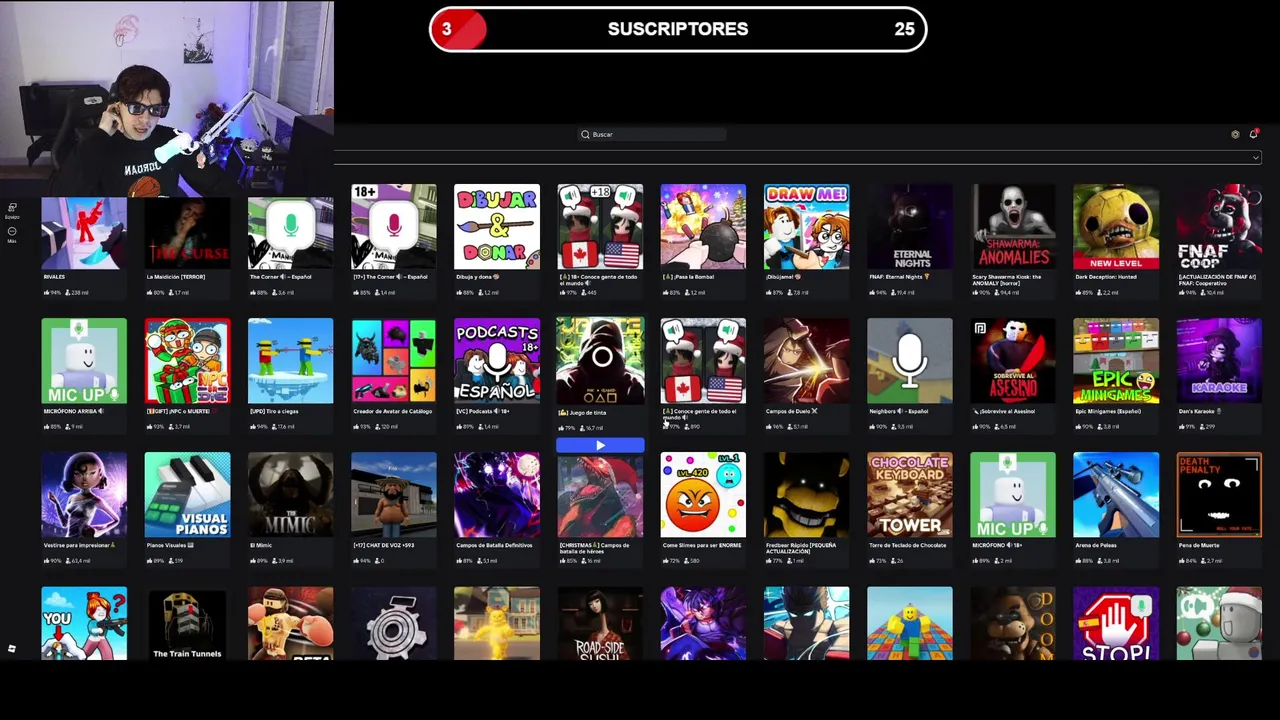1280x720 pixels.
Task: Open the ROAD-SIDE SUSHI game tile
Action: pos(600,624)
